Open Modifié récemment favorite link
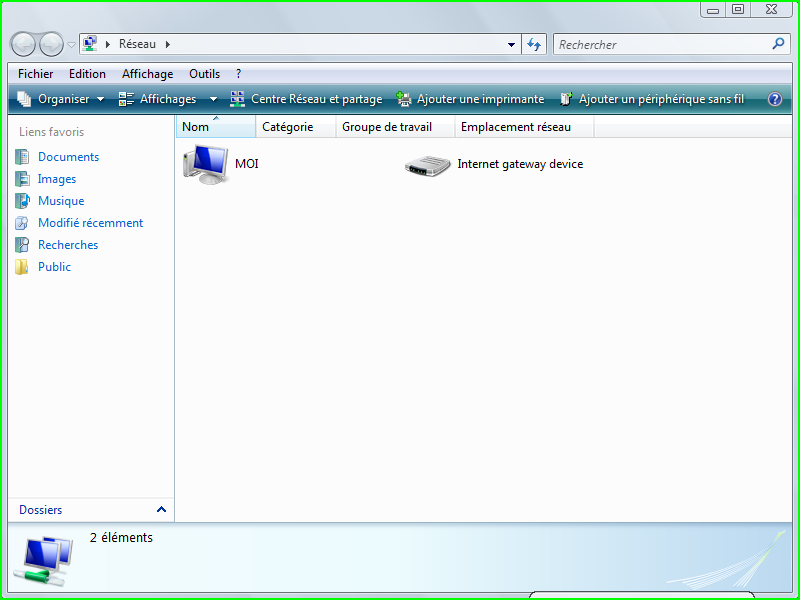800x600 pixels. pyautogui.click(x=90, y=222)
